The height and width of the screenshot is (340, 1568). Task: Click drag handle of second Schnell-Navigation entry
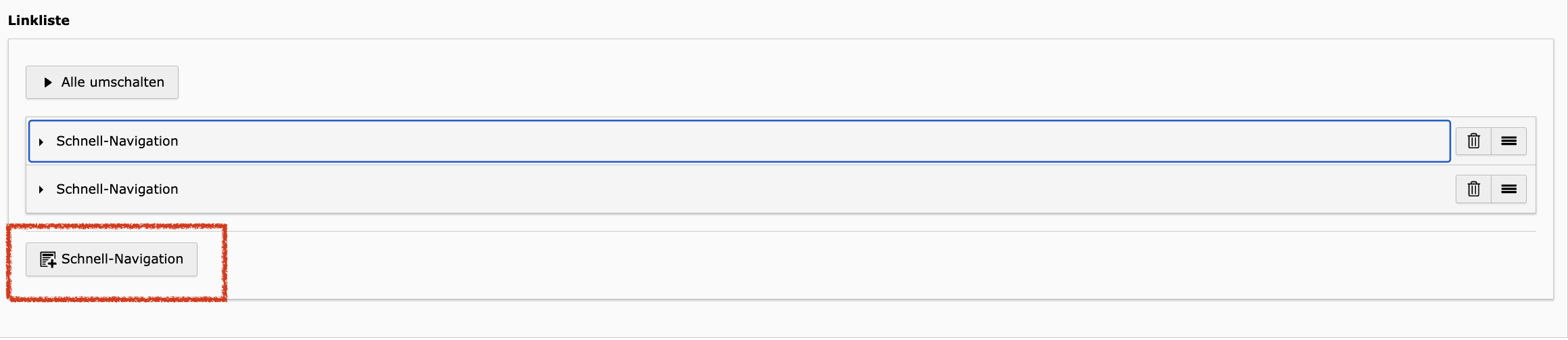click(1508, 190)
